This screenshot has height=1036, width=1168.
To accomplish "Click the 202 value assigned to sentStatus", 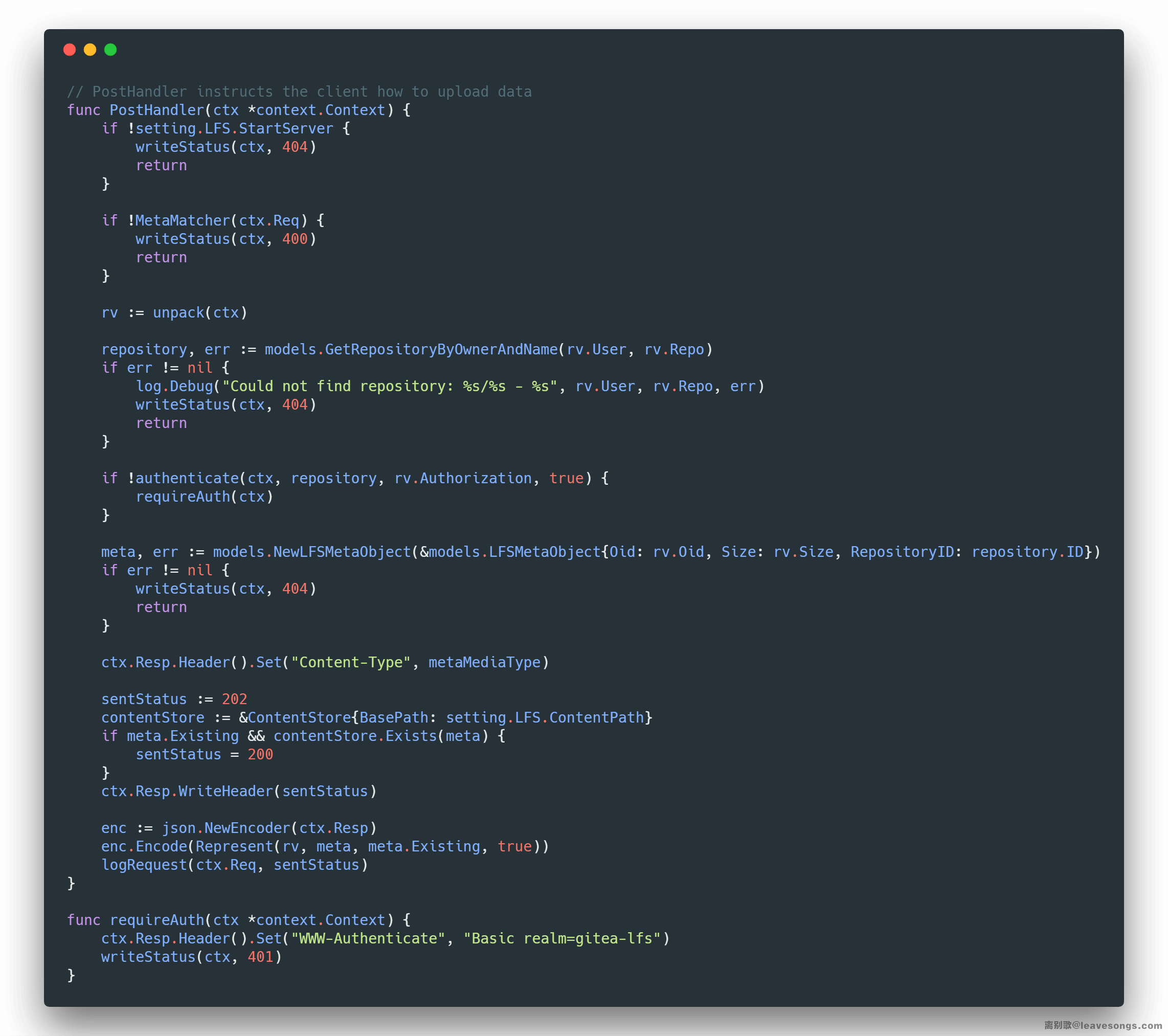I will pyautogui.click(x=234, y=699).
